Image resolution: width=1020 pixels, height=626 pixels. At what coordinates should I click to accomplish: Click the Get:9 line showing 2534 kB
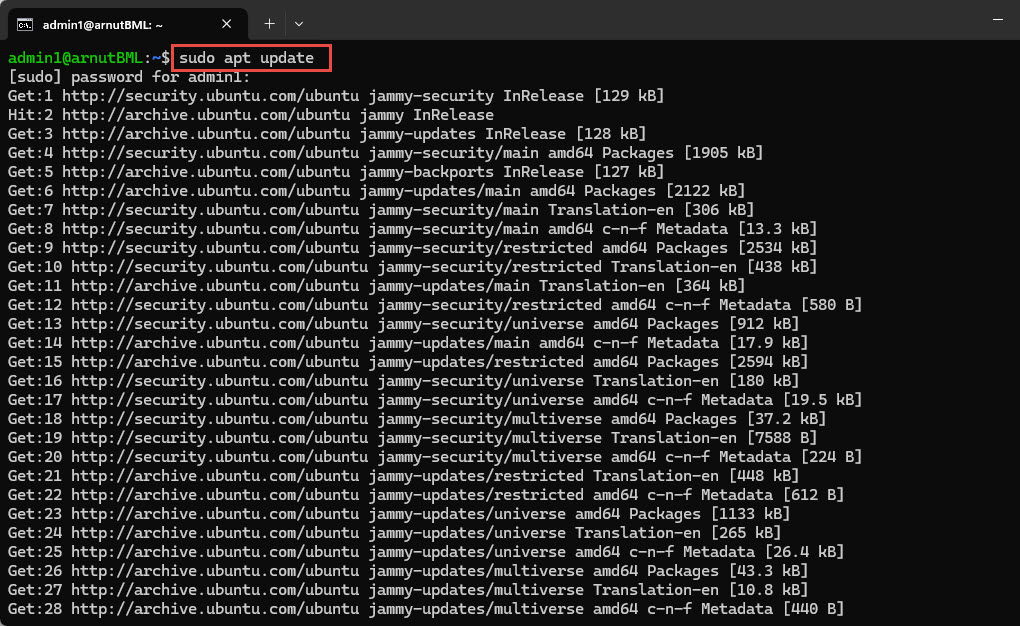click(x=412, y=248)
